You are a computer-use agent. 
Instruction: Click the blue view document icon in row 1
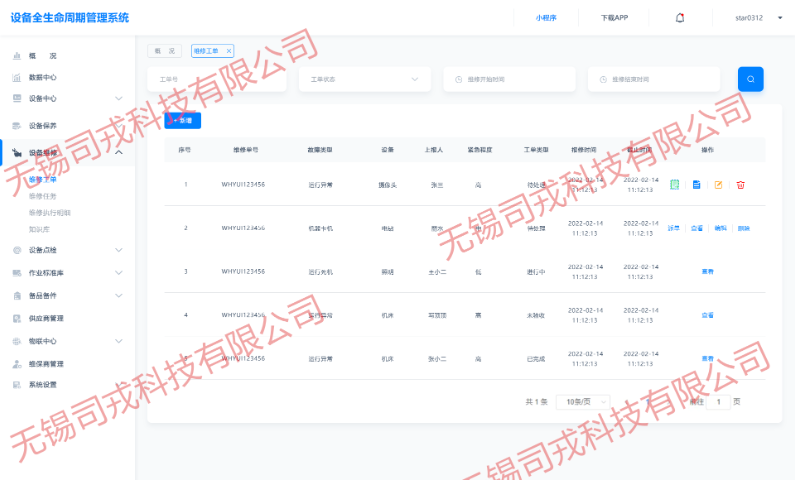(697, 185)
